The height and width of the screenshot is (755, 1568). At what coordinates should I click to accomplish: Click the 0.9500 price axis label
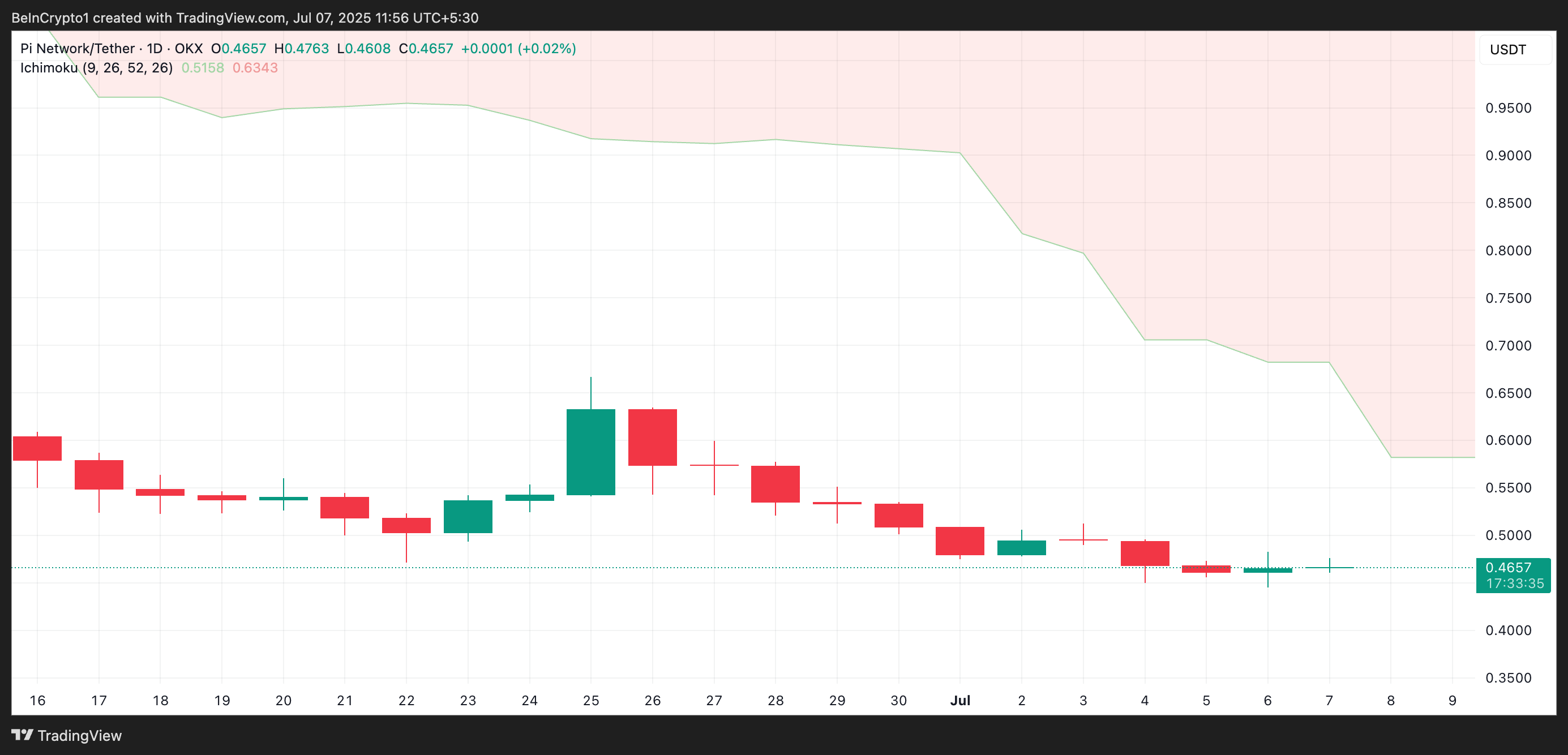[1508, 108]
